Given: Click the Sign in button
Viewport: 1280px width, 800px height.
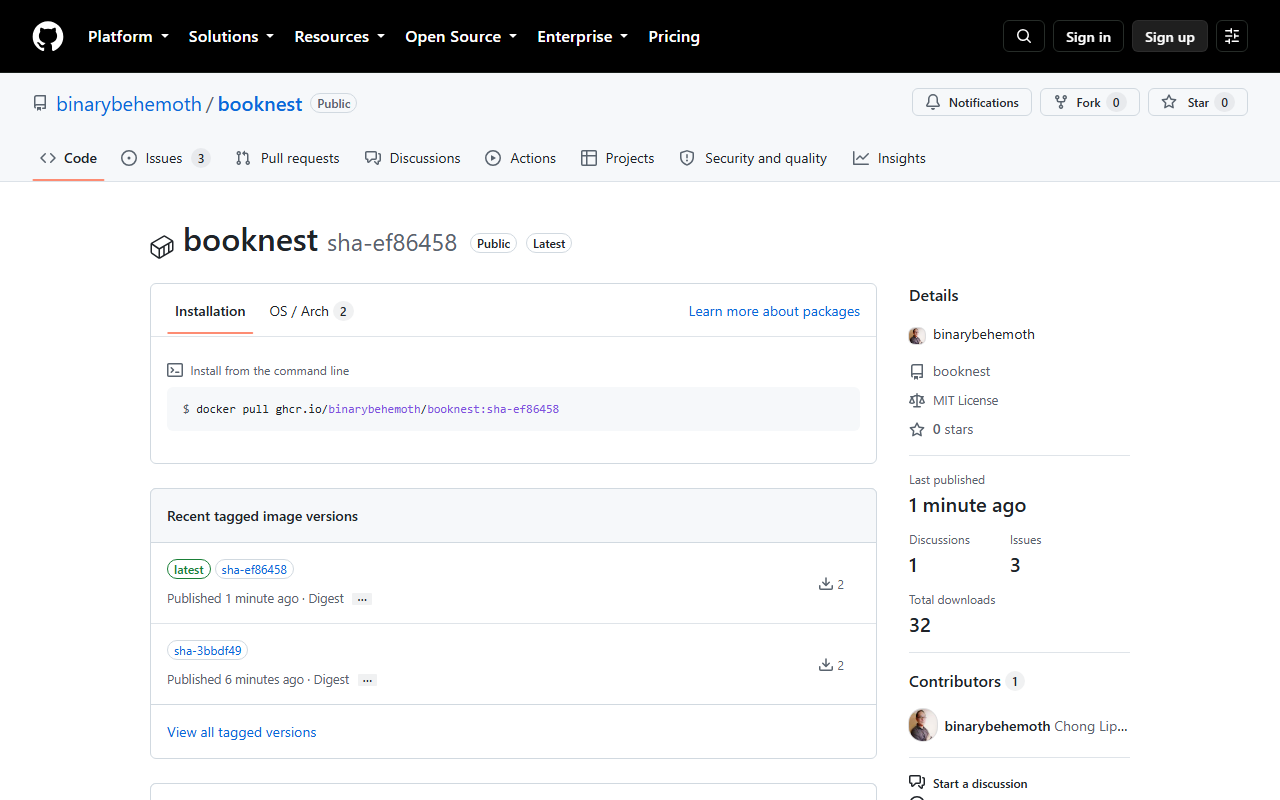Looking at the screenshot, I should tap(1088, 37).
